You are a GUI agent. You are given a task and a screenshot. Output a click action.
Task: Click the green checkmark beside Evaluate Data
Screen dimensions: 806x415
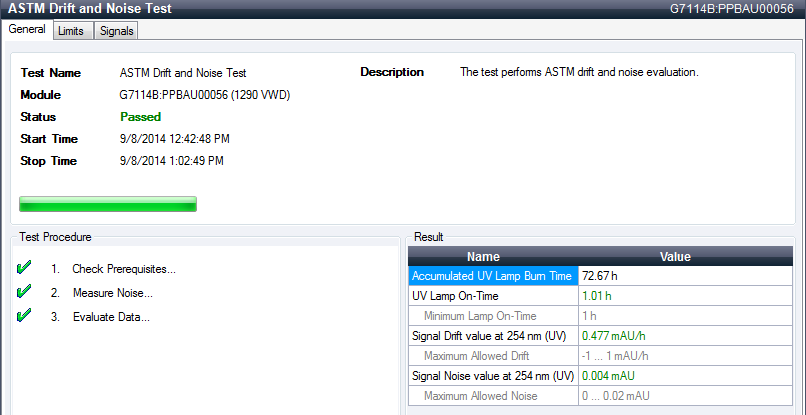click(x=25, y=316)
